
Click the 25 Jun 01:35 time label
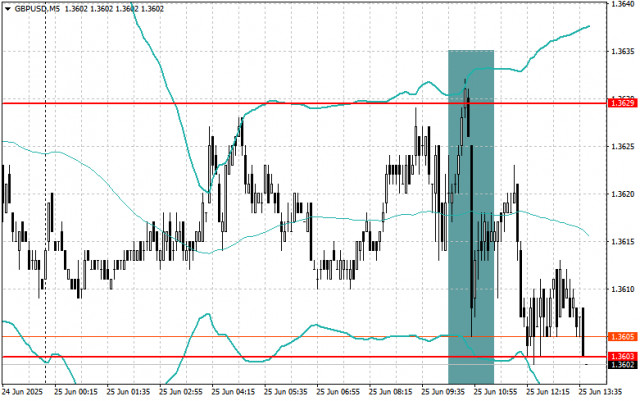(x=129, y=392)
